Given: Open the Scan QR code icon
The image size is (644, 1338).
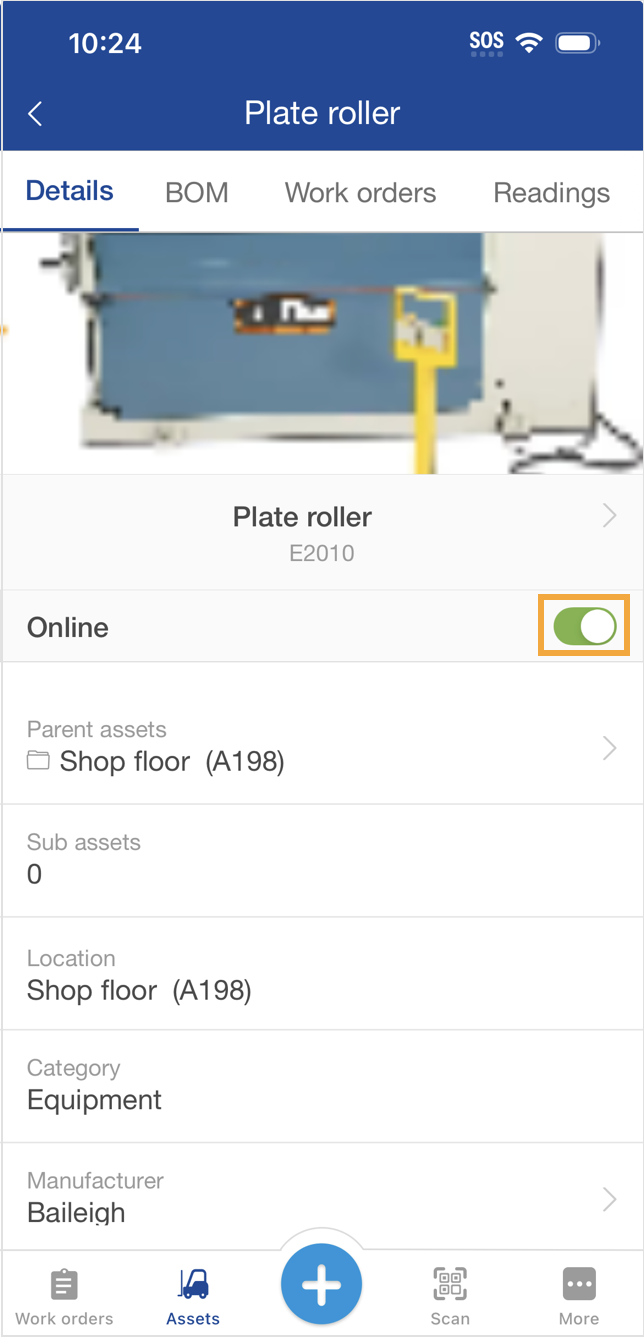Looking at the screenshot, I should [x=450, y=1285].
